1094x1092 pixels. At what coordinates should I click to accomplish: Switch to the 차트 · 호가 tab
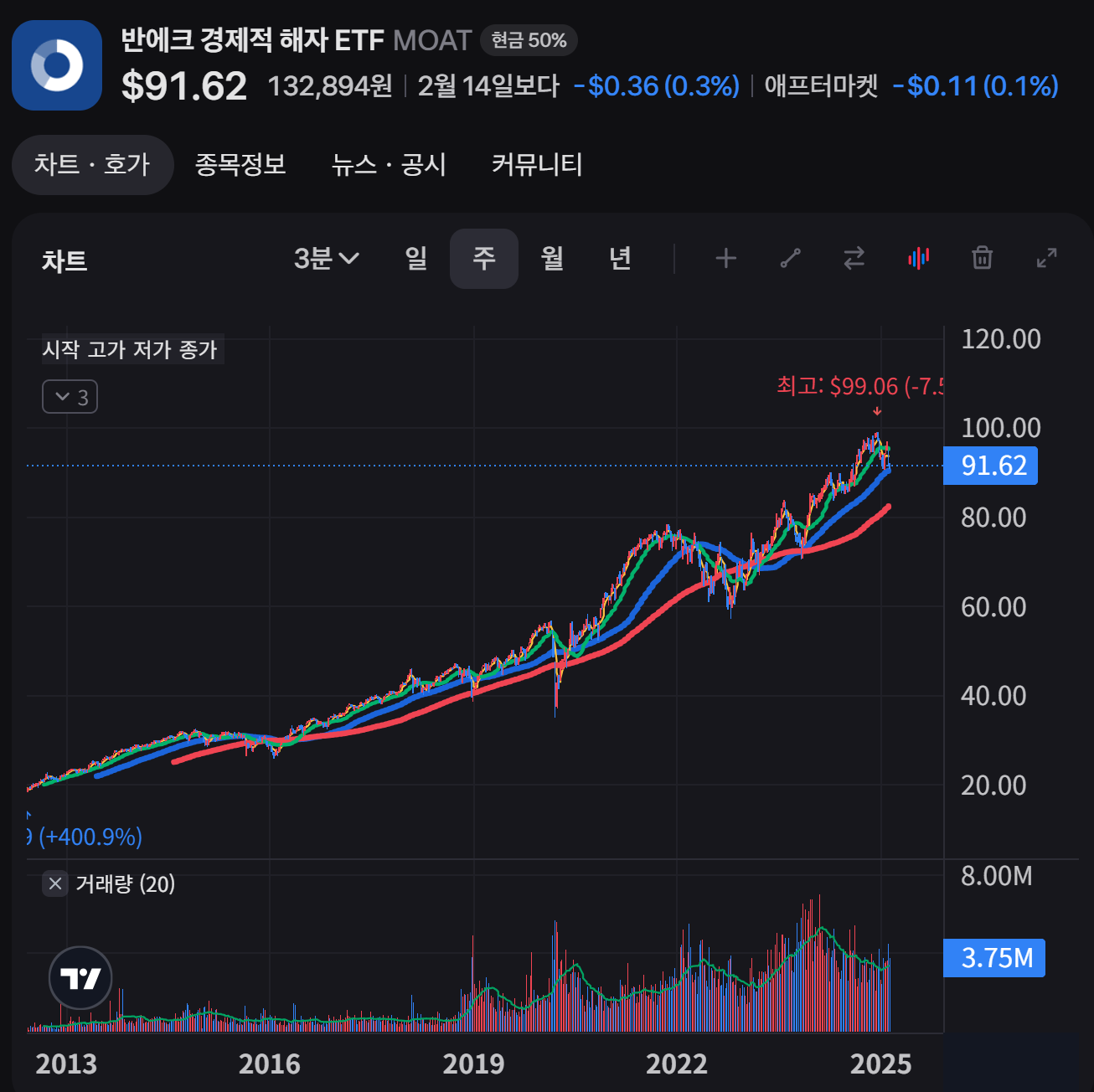pyautogui.click(x=92, y=165)
